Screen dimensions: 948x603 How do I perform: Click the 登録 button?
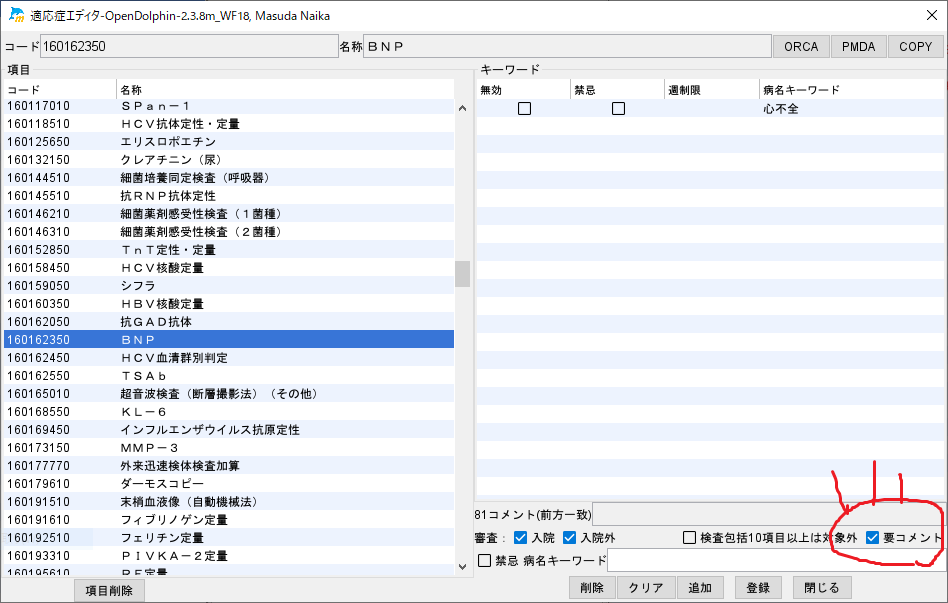click(x=758, y=587)
